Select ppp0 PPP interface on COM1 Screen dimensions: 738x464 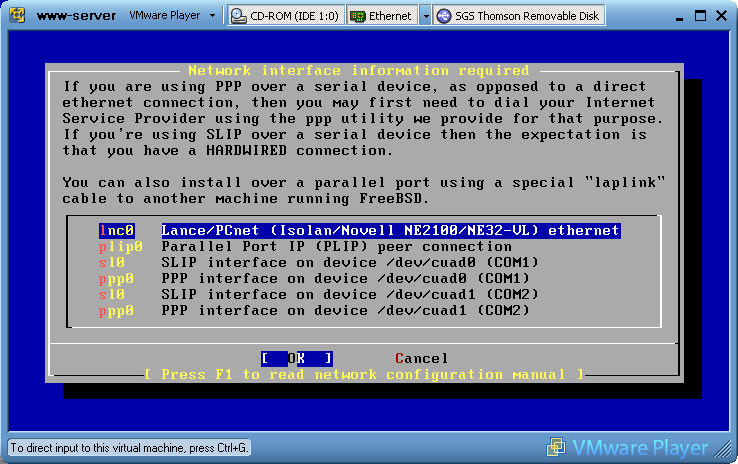(314, 278)
